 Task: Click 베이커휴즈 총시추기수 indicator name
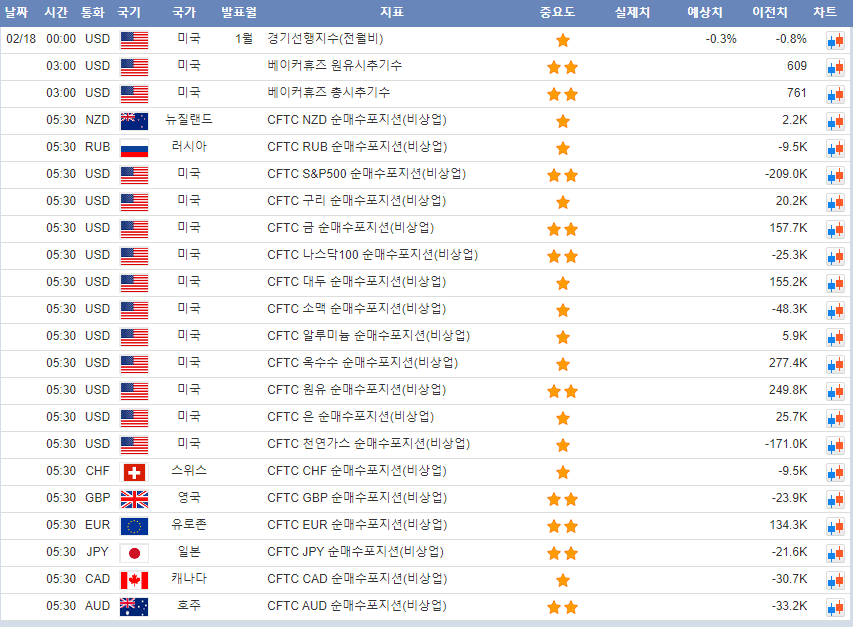(329, 93)
